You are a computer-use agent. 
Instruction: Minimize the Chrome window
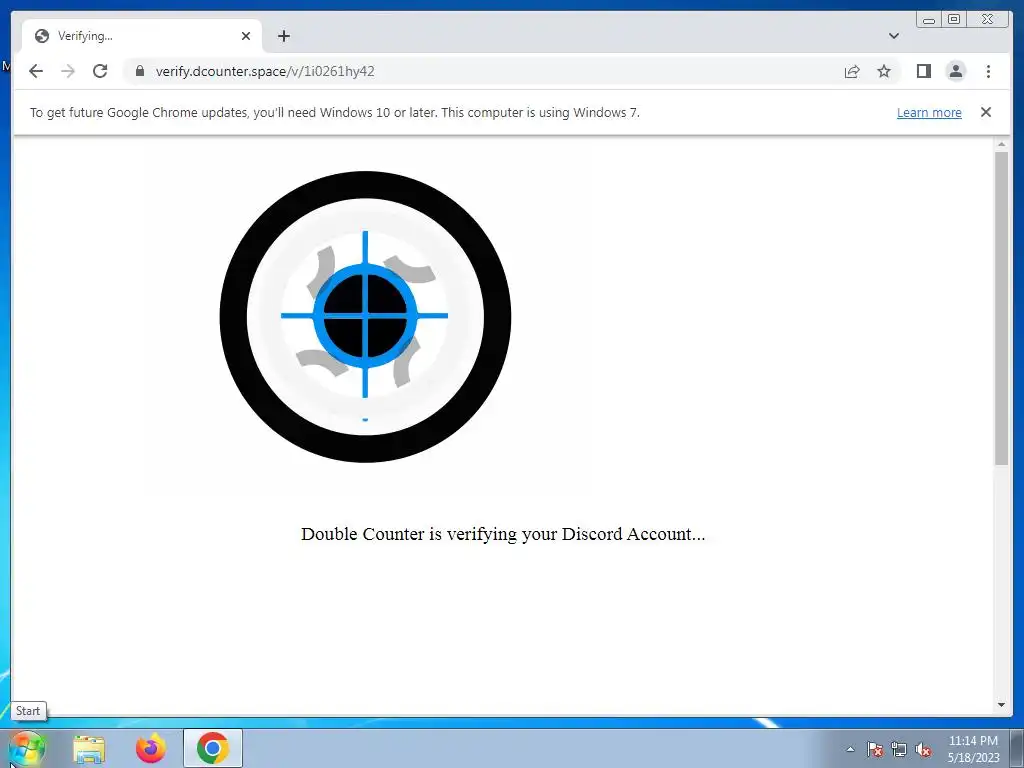[929, 20]
